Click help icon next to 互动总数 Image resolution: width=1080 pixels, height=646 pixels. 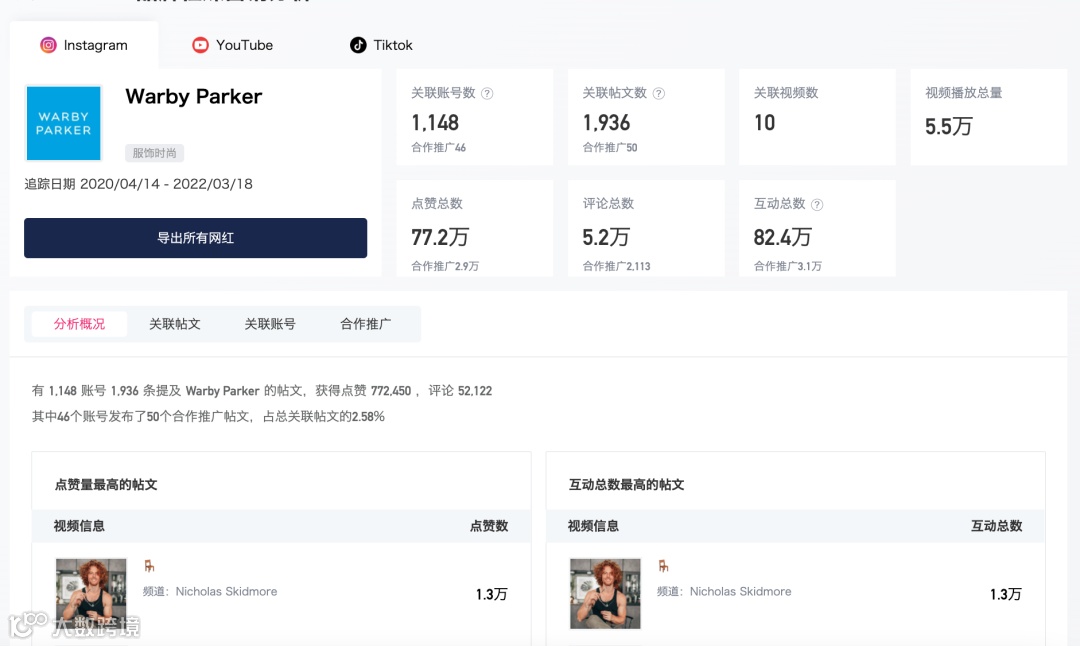click(817, 205)
